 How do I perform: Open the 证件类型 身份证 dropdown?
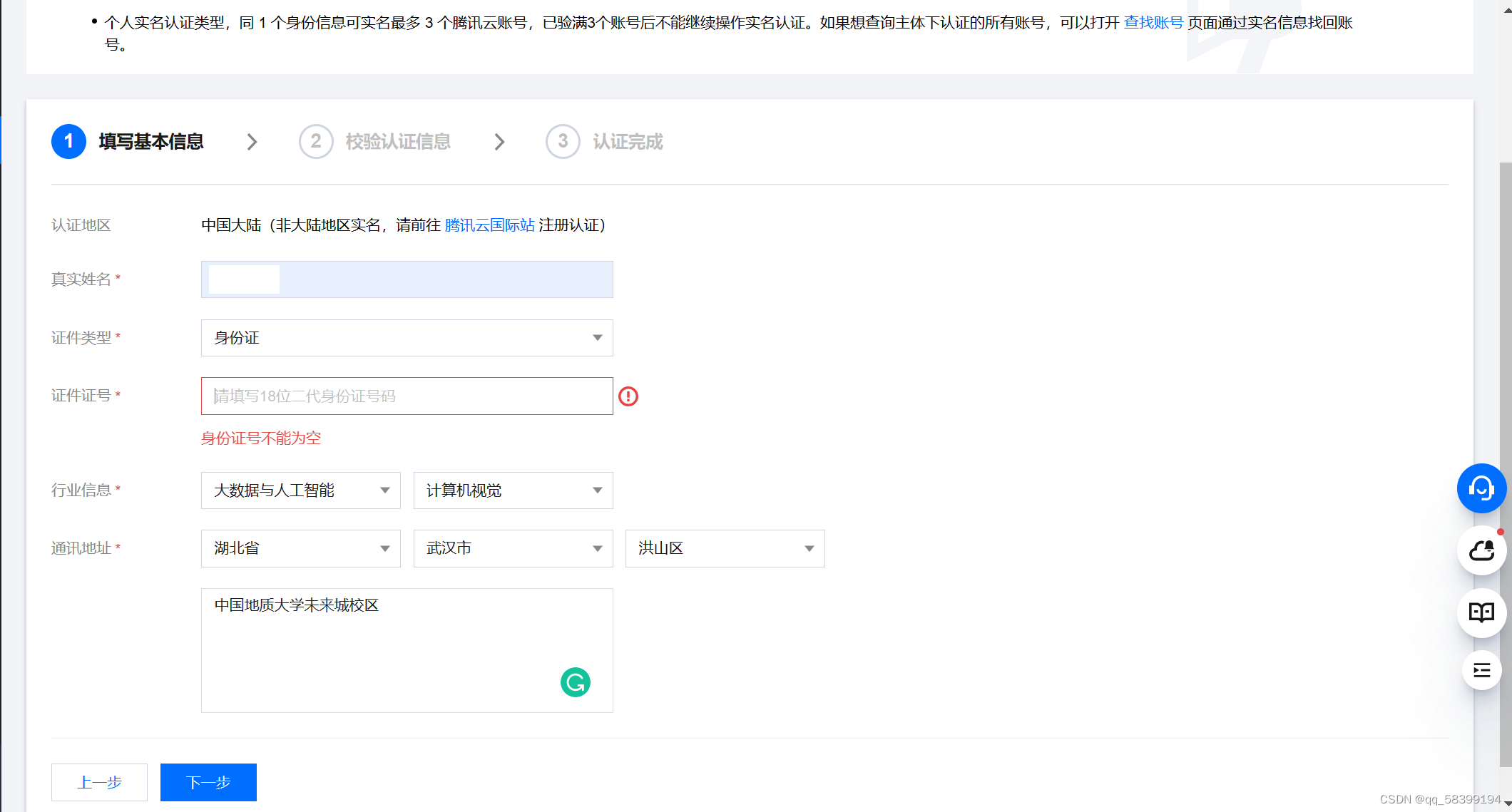[x=407, y=338]
